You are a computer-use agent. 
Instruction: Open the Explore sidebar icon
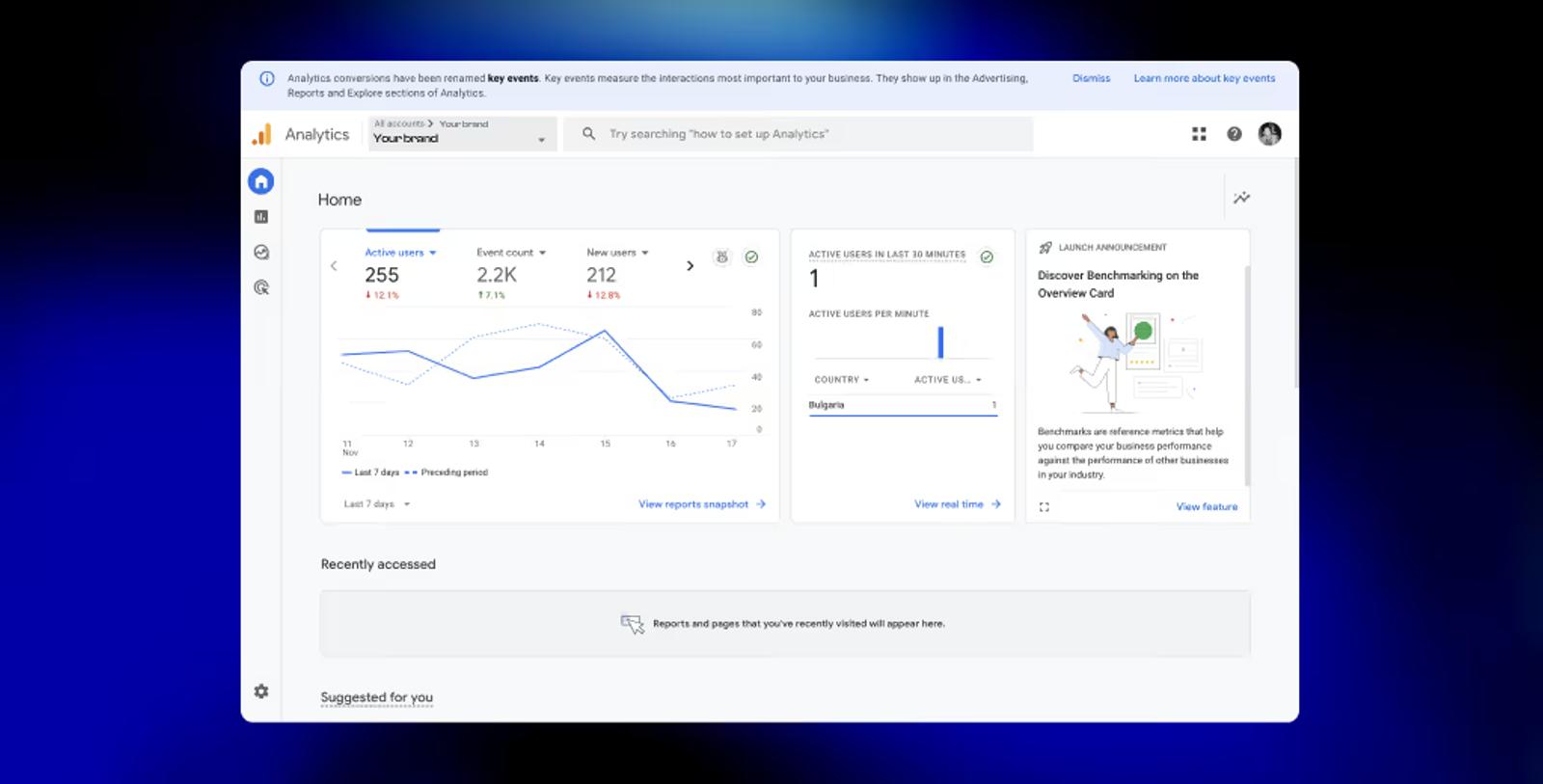point(260,253)
